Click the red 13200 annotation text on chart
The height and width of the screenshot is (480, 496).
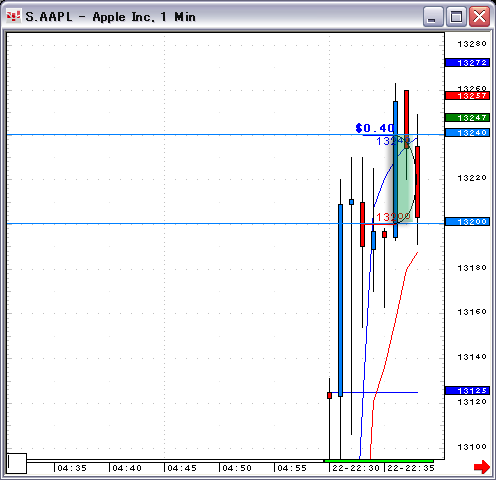click(x=393, y=217)
